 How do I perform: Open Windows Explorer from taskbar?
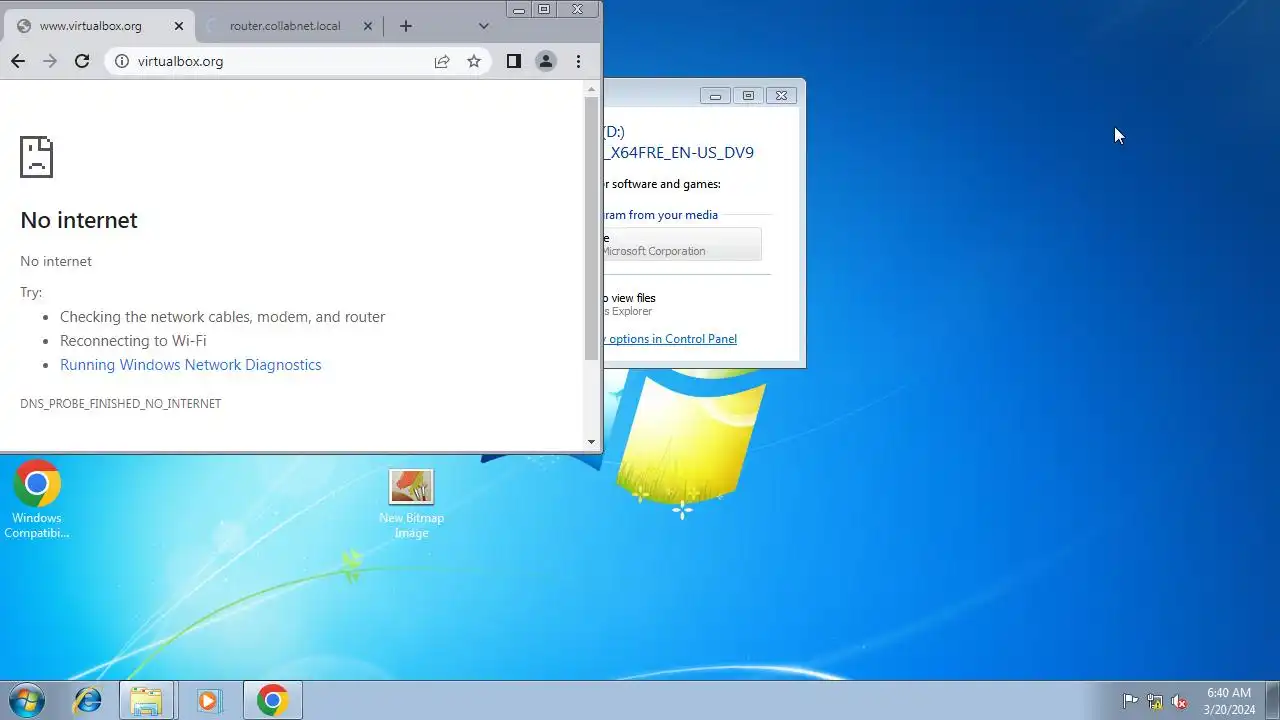[147, 700]
